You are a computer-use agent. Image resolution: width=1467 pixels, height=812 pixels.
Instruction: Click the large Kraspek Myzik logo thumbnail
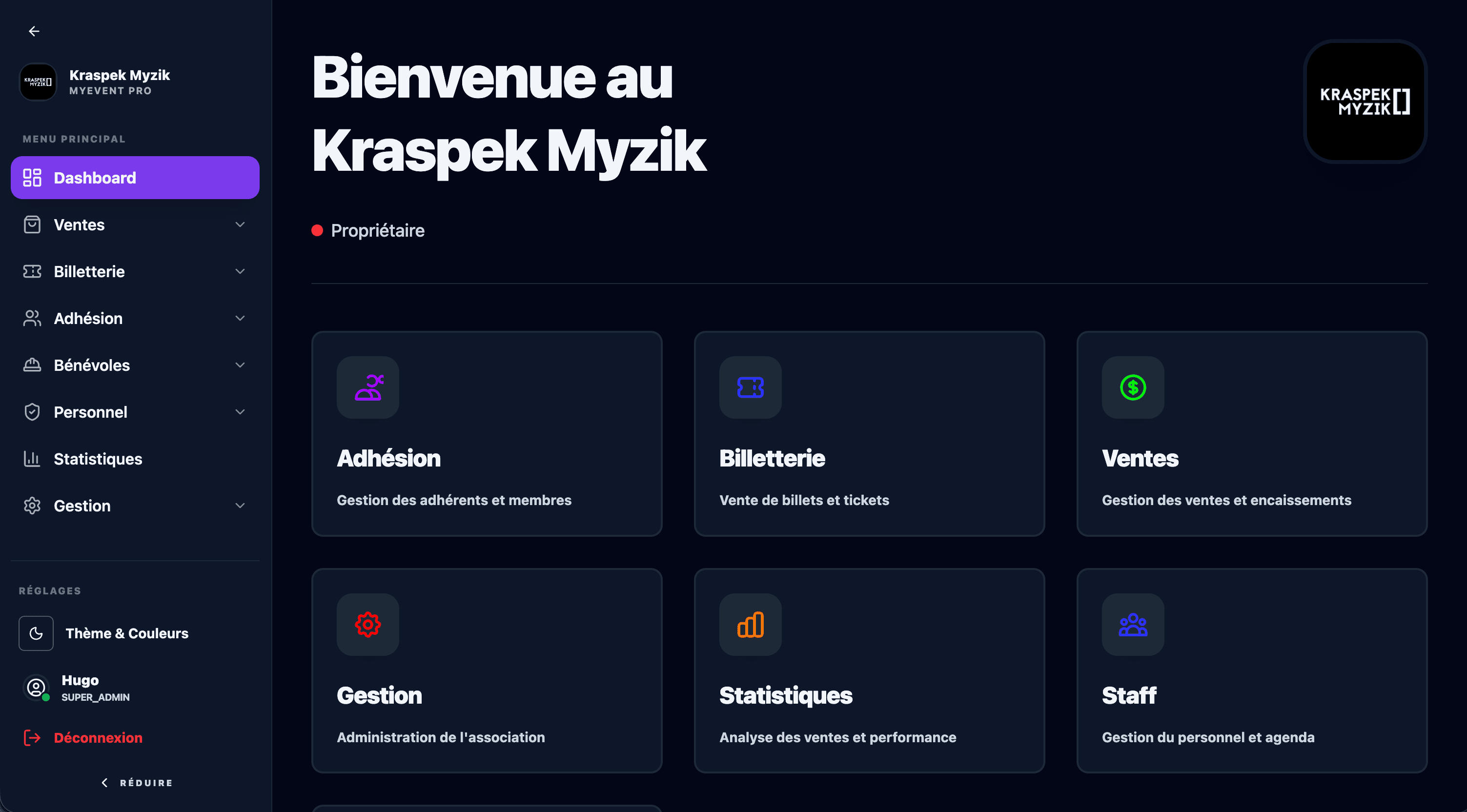[x=1365, y=101]
